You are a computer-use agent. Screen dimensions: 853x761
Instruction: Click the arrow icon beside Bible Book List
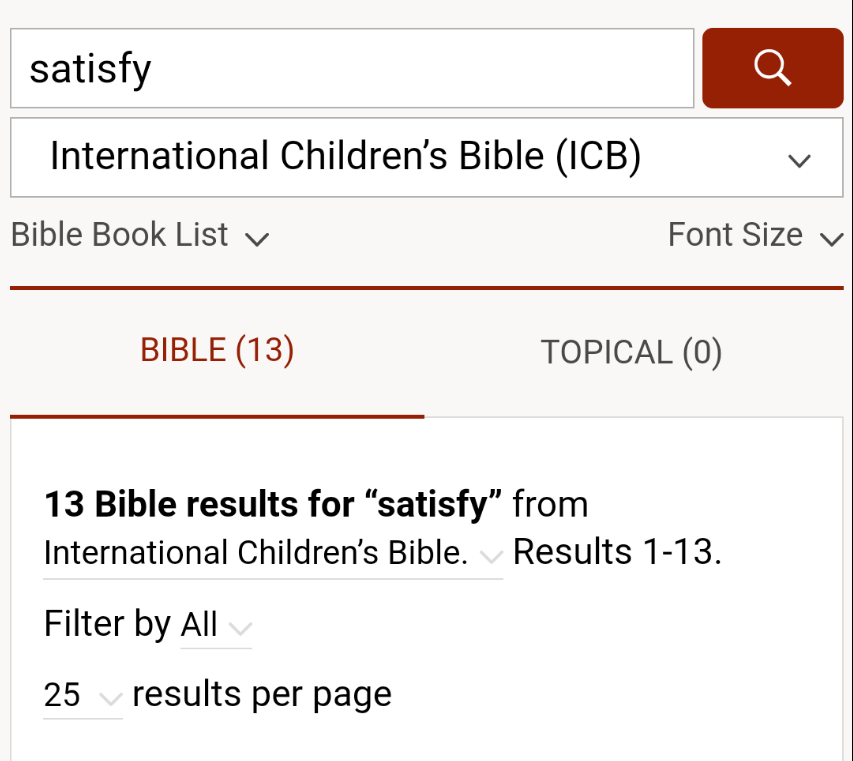pos(257,239)
